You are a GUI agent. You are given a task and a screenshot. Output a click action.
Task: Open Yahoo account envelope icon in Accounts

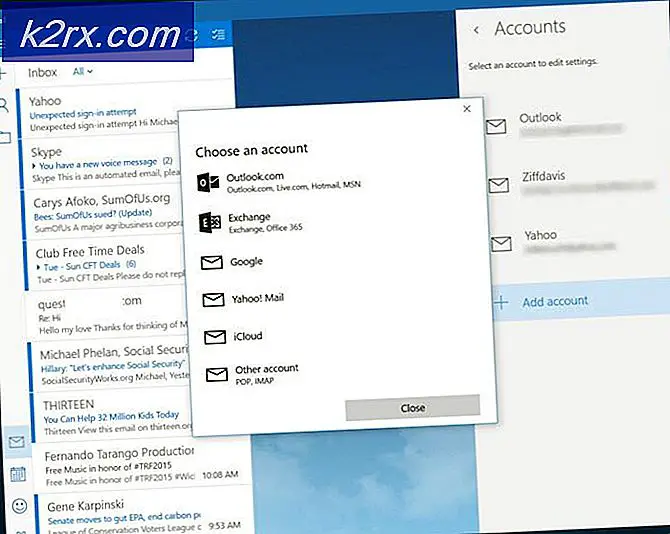pos(501,244)
